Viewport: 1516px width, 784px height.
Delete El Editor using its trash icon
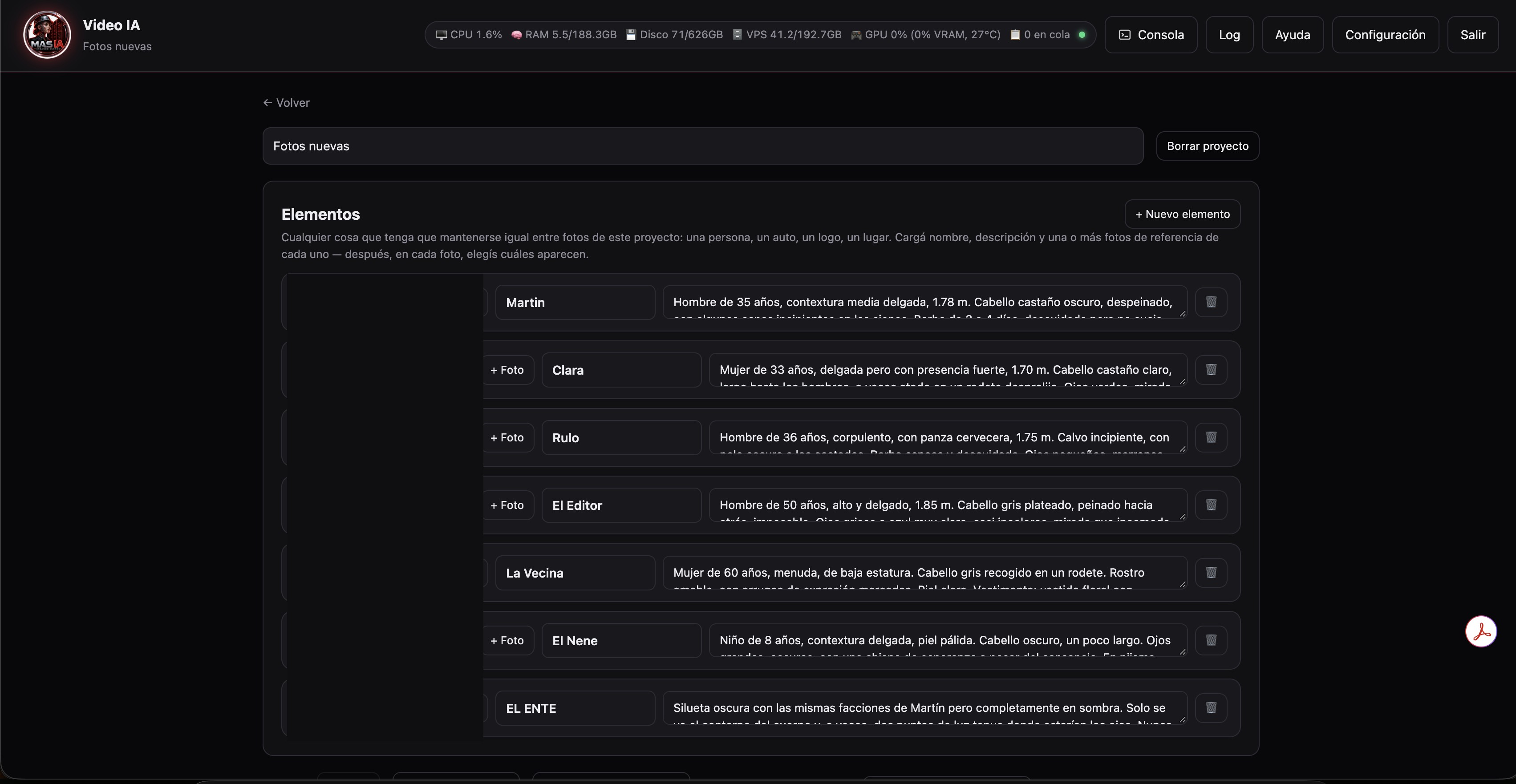point(1211,505)
